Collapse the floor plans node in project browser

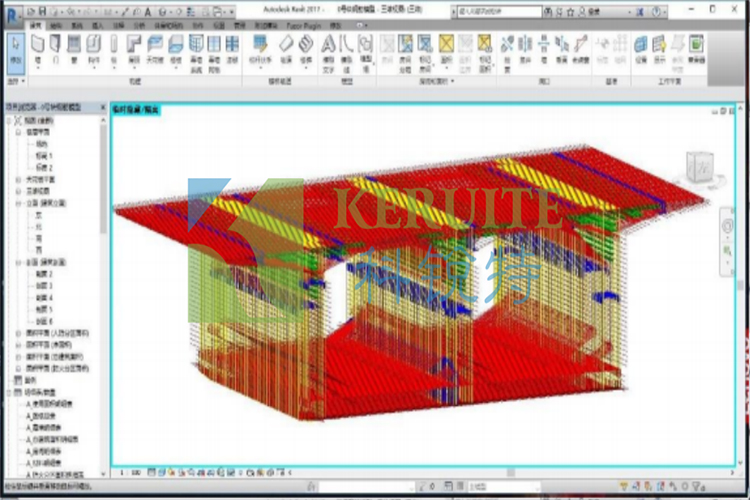tap(18, 132)
